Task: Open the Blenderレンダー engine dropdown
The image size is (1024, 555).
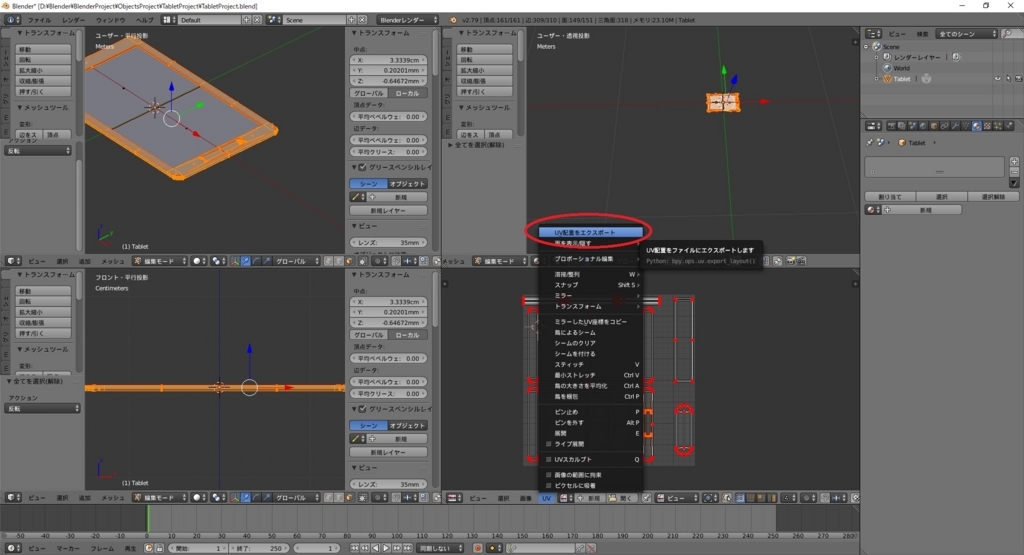Action: [x=407, y=20]
